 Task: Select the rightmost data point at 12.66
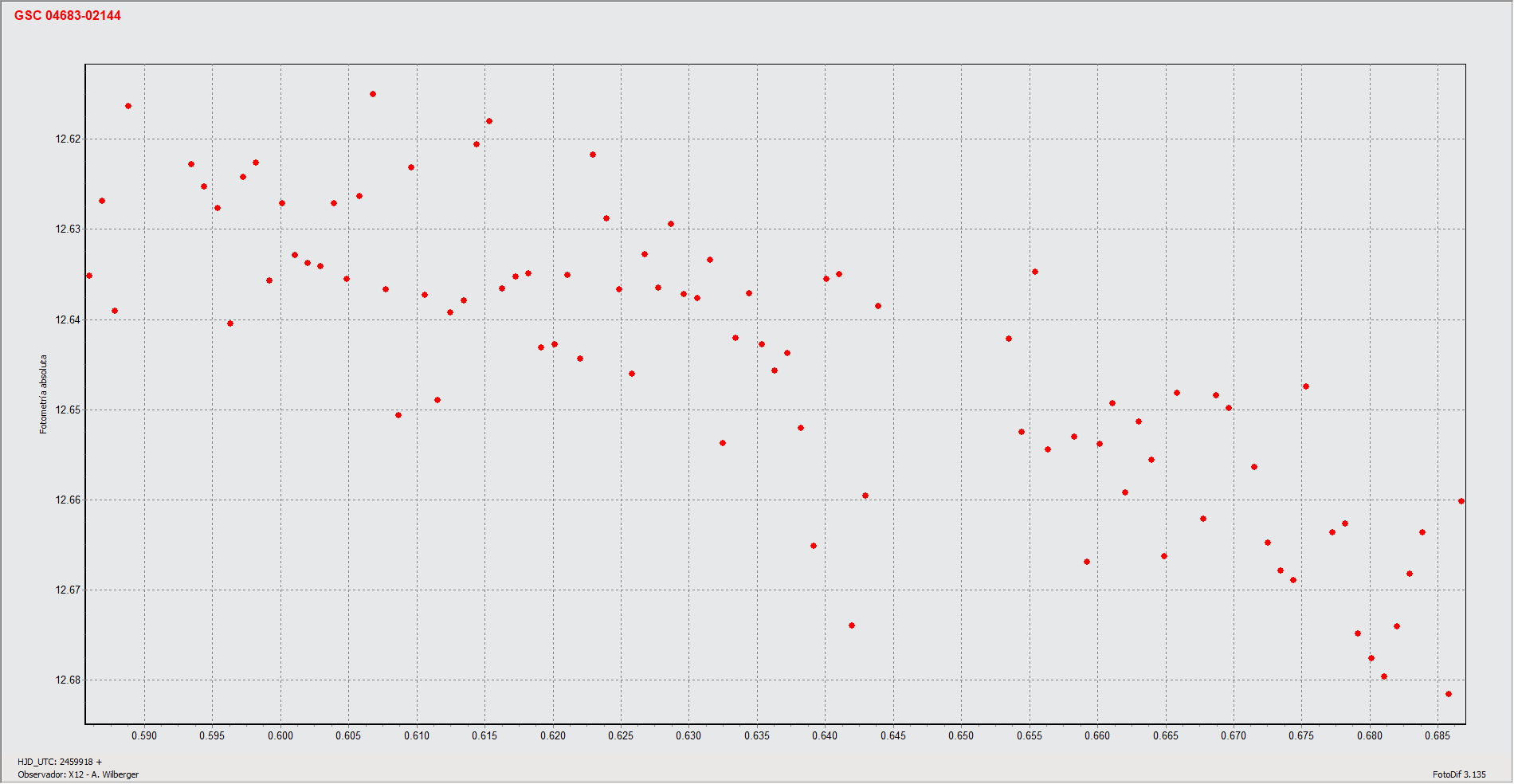coord(1461,501)
